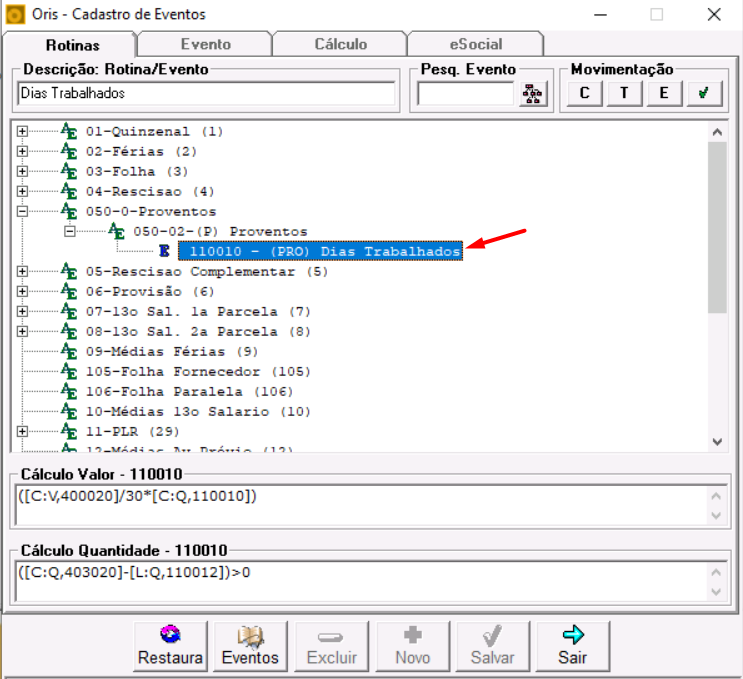
Task: Click the event search hierarchy icon
Action: tap(533, 93)
